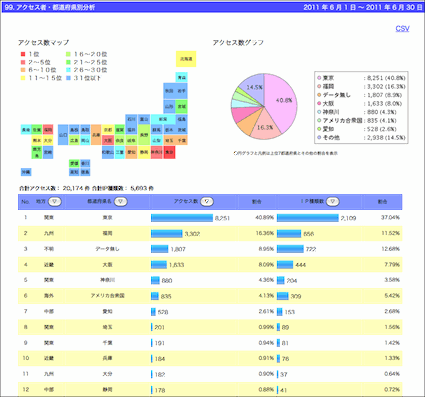Click 大分 in table row 11
Viewport: 425px width, 397px height.
click(107, 374)
